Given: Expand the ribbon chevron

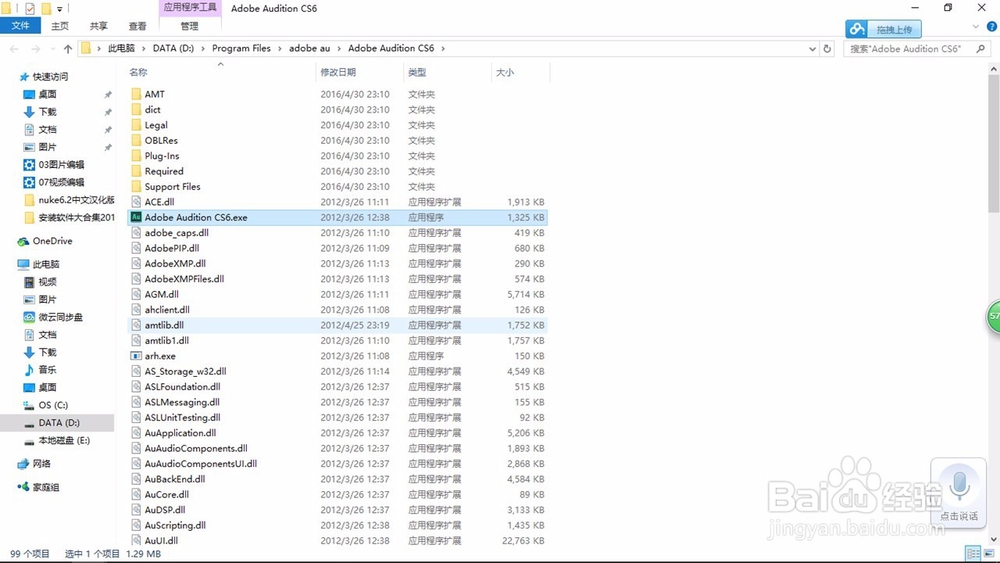Looking at the screenshot, I should (976, 27).
